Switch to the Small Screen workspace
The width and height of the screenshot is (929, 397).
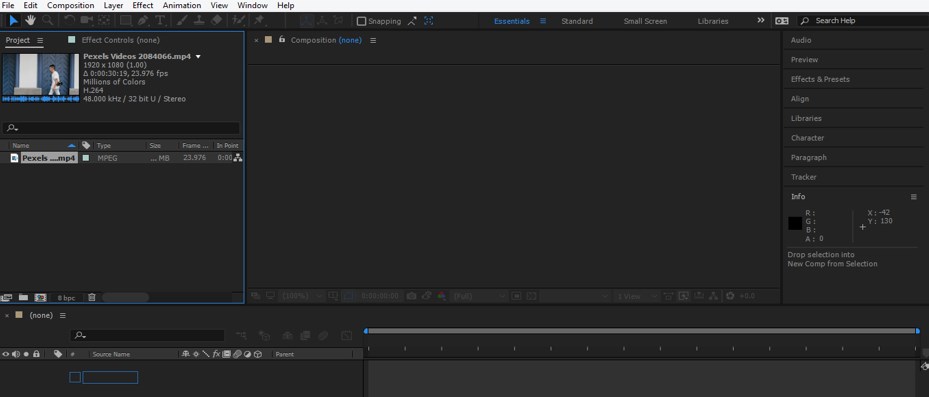[x=645, y=21]
